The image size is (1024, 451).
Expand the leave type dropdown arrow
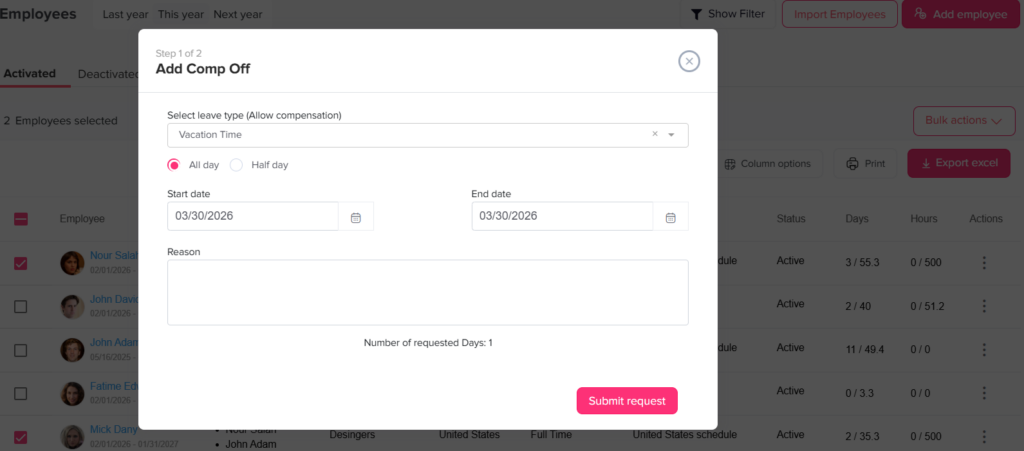[x=672, y=135]
